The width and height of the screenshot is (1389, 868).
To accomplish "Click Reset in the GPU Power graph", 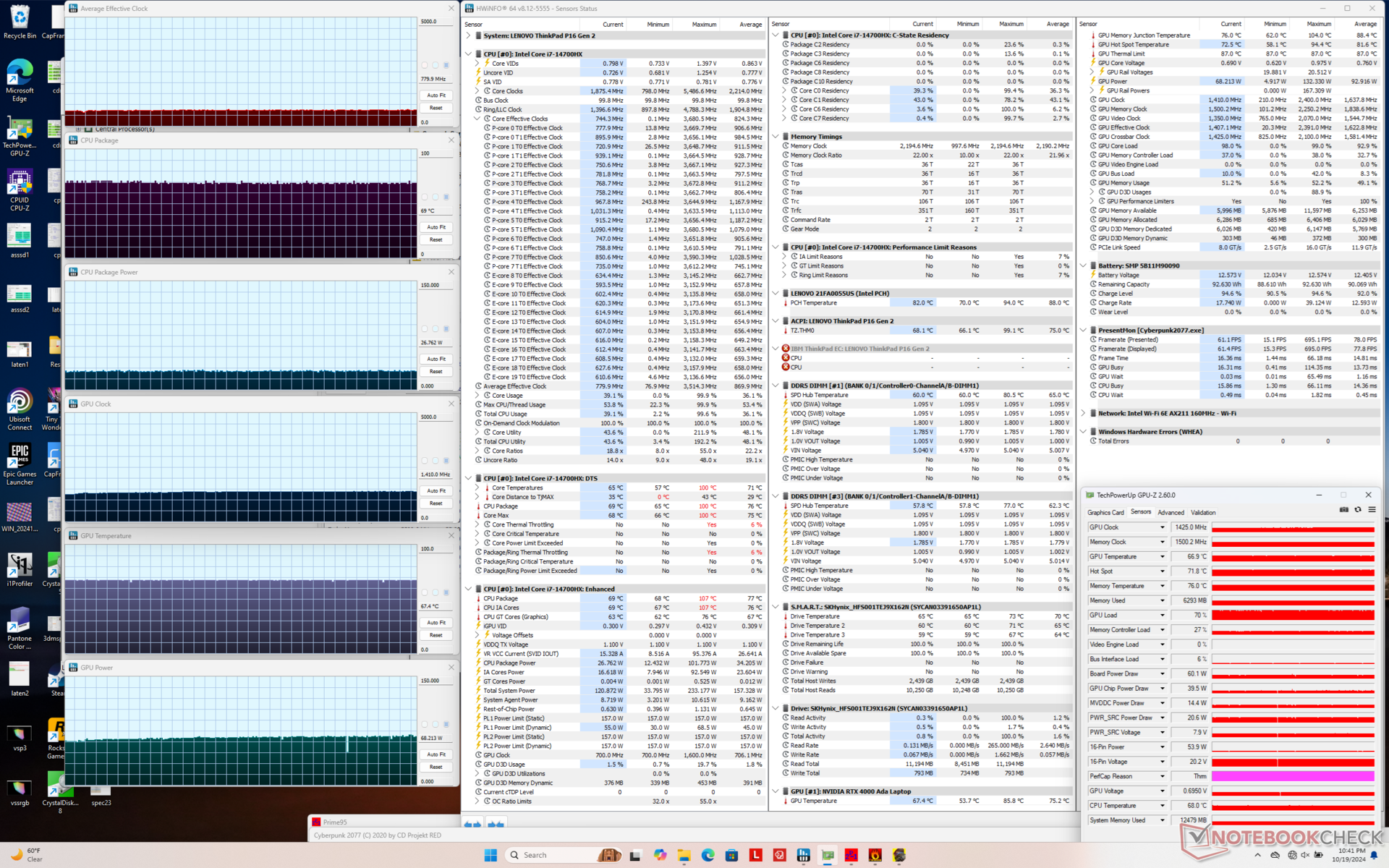I will (x=436, y=767).
